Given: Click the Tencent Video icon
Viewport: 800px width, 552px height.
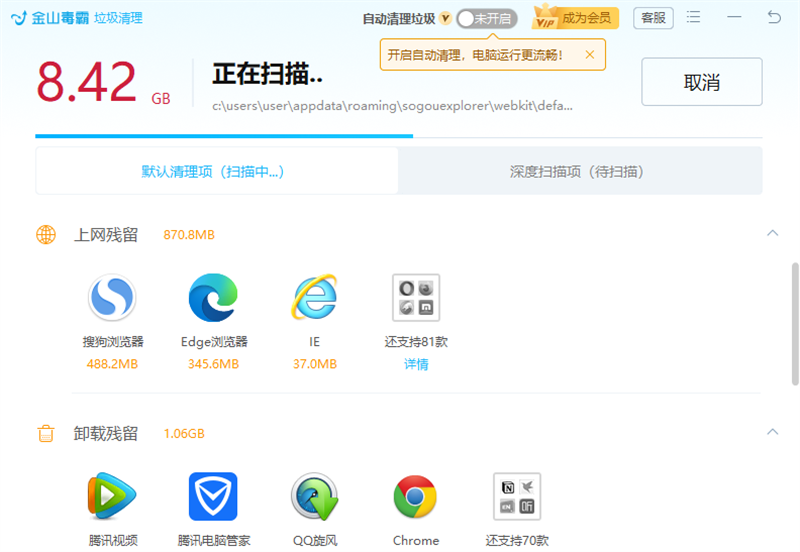Looking at the screenshot, I should pos(113,497).
